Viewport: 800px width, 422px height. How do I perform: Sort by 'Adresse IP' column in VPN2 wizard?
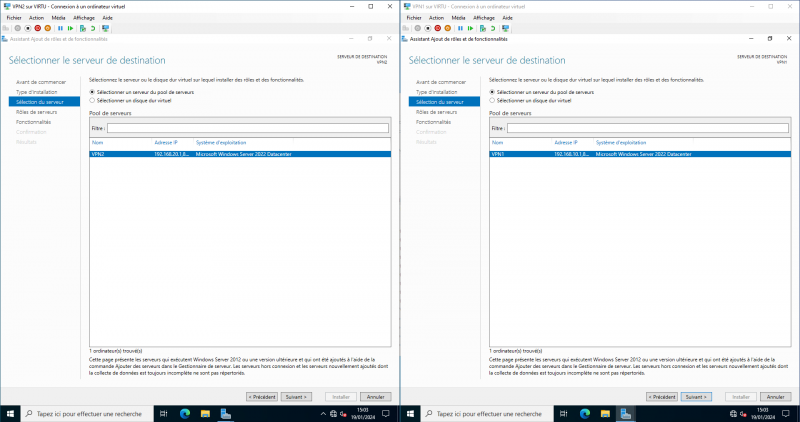point(166,143)
